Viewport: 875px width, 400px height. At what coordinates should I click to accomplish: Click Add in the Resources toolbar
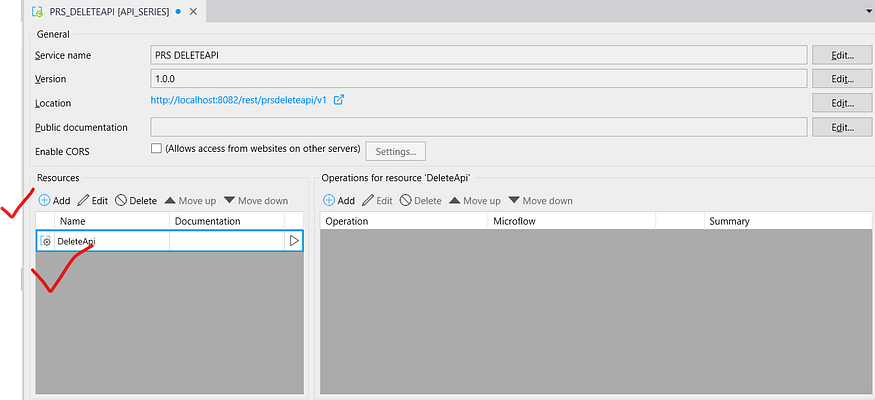[x=54, y=201]
